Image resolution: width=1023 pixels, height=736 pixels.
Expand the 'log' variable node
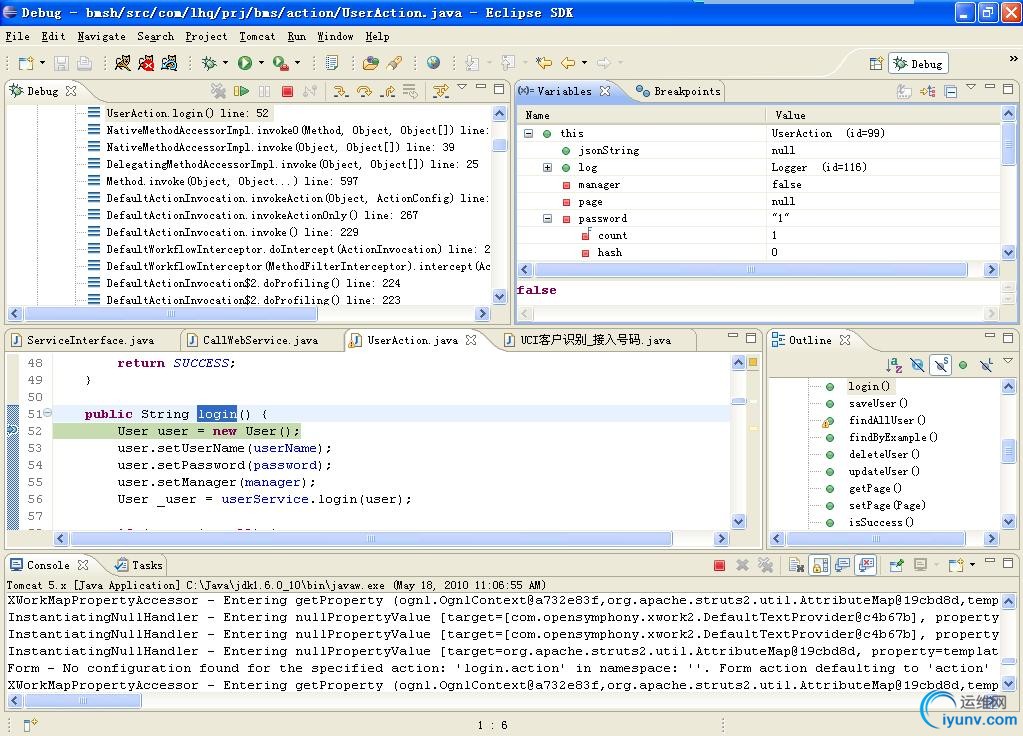coord(547,168)
